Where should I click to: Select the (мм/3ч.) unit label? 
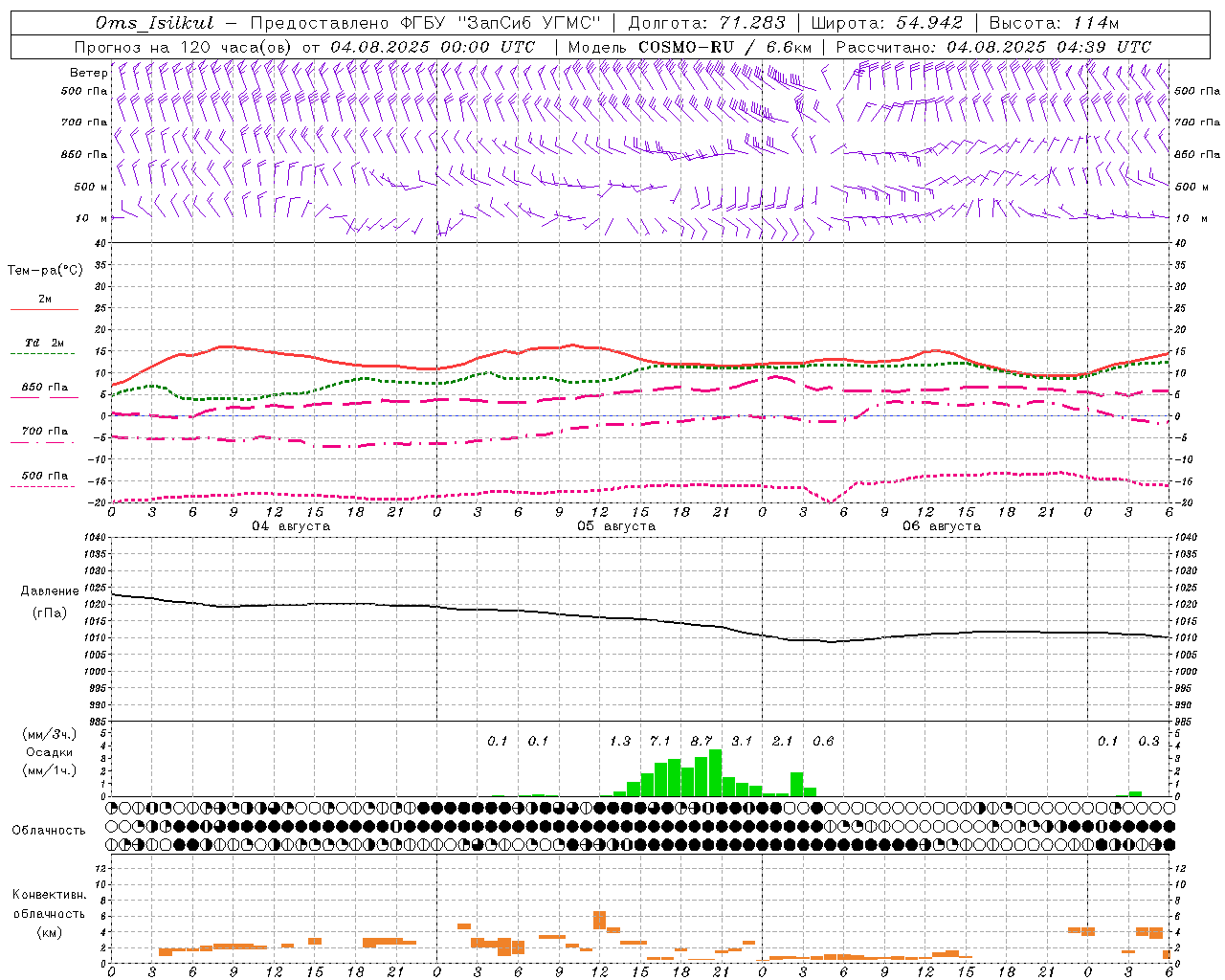(x=50, y=734)
